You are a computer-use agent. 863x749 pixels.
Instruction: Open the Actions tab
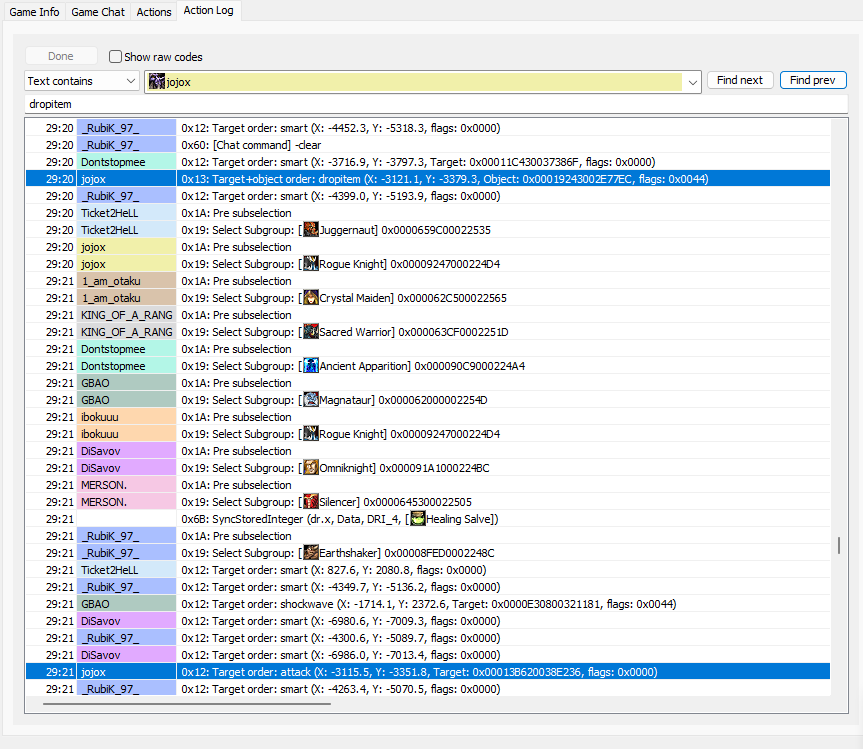pyautogui.click(x=154, y=12)
